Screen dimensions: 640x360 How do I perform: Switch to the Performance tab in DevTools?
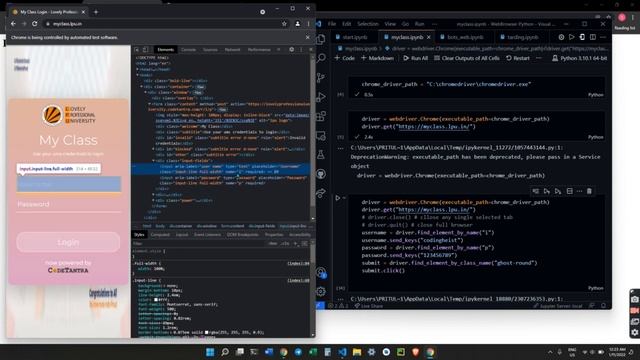point(259,50)
